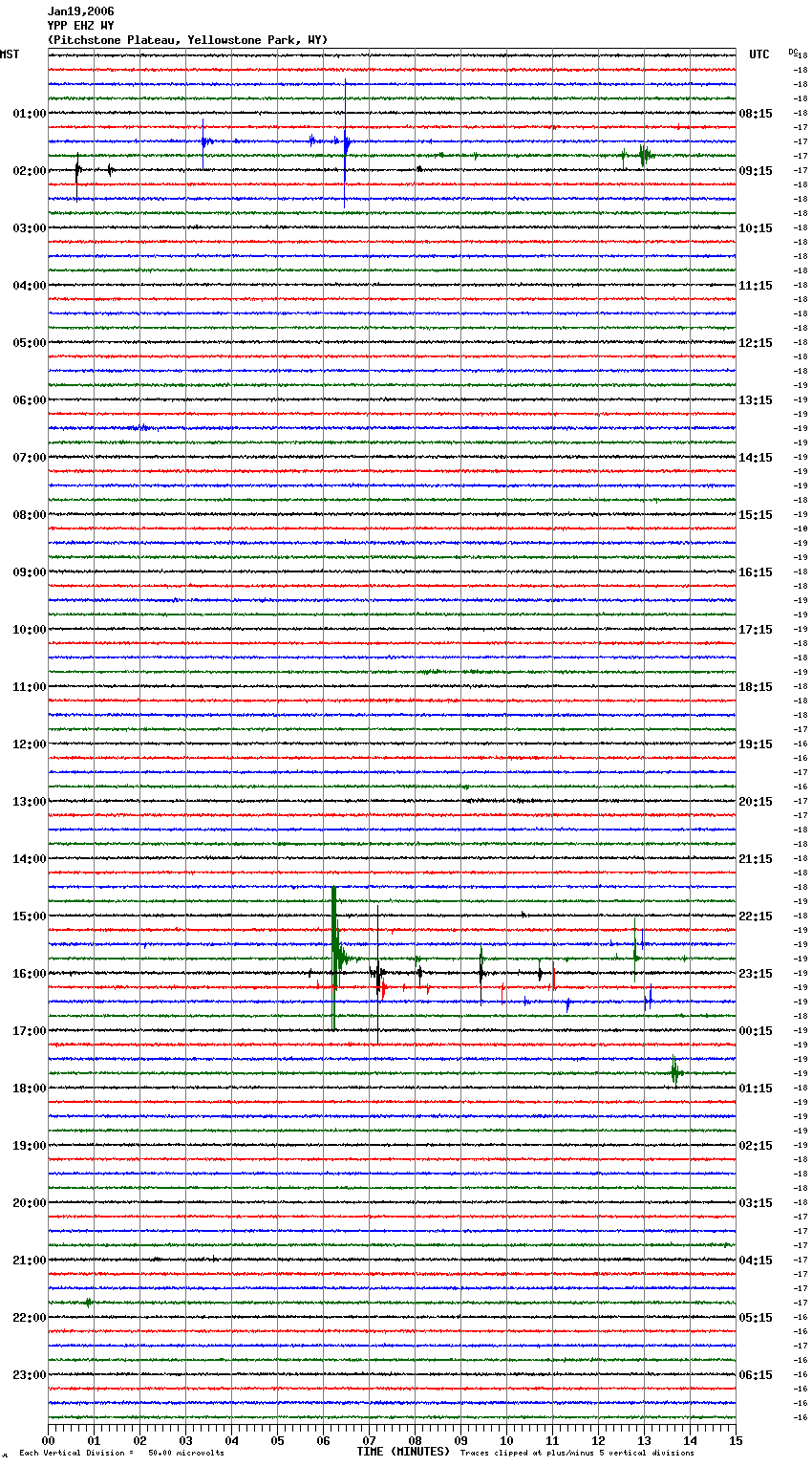
Task: Click minute tick 03 on the bottom axis
Action: (185, 1441)
